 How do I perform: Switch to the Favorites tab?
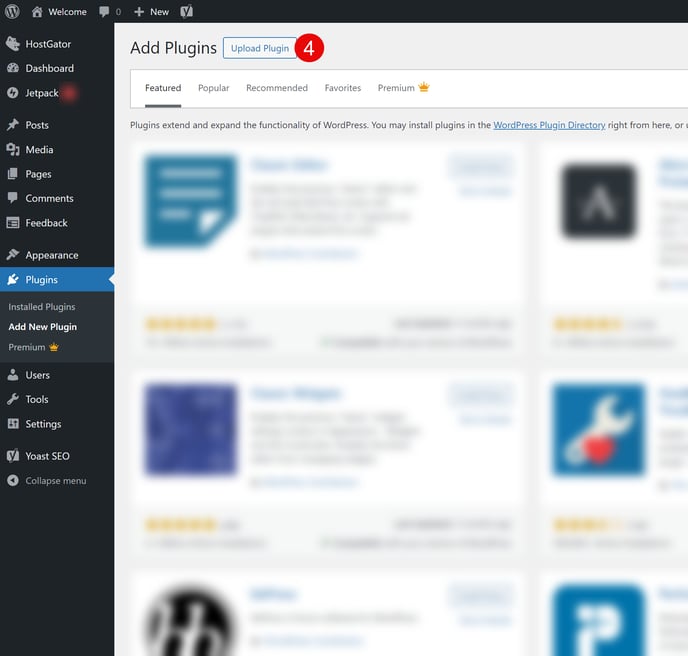(x=343, y=88)
